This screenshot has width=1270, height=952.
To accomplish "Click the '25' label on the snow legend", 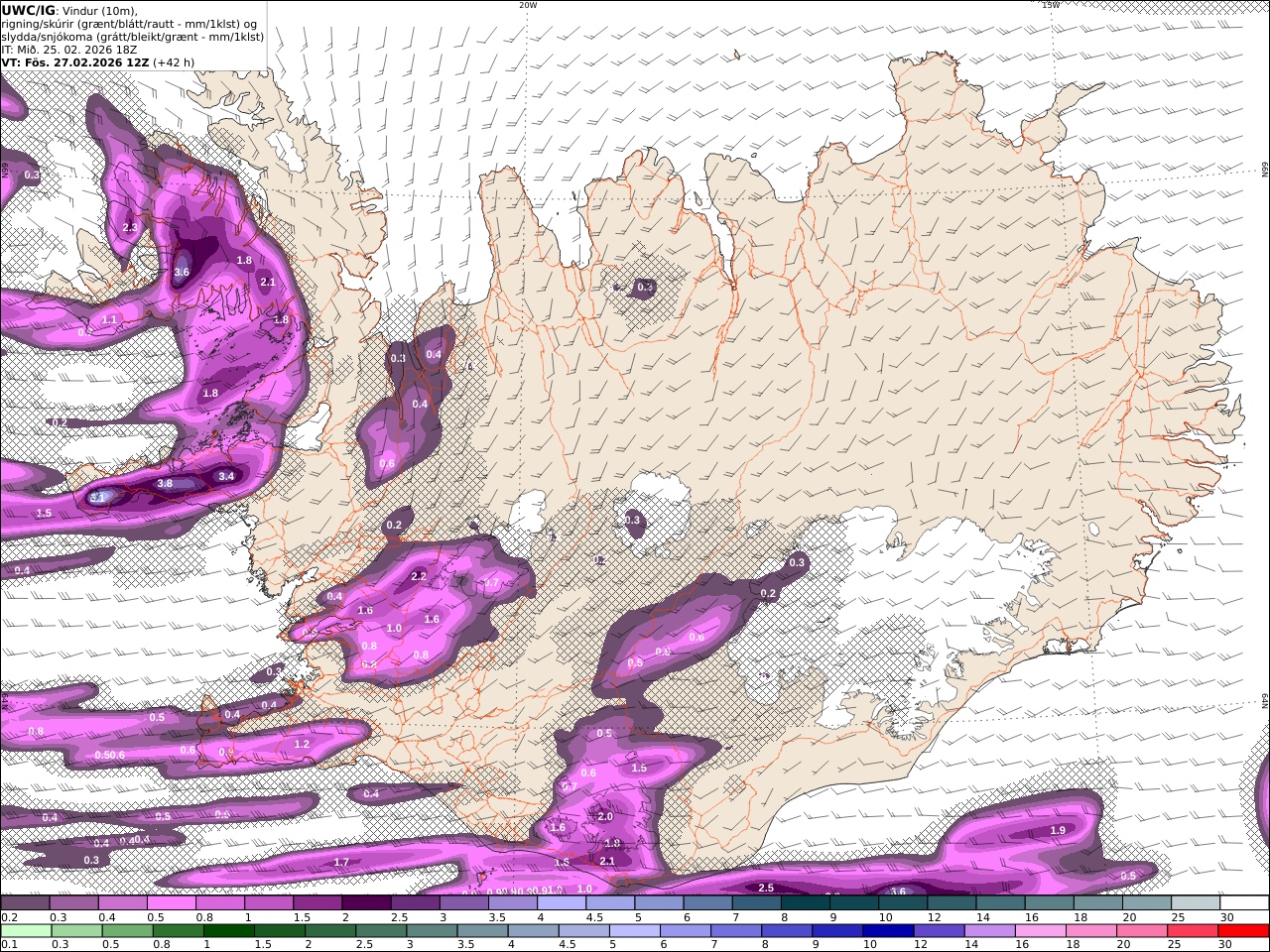I will [x=1178, y=917].
